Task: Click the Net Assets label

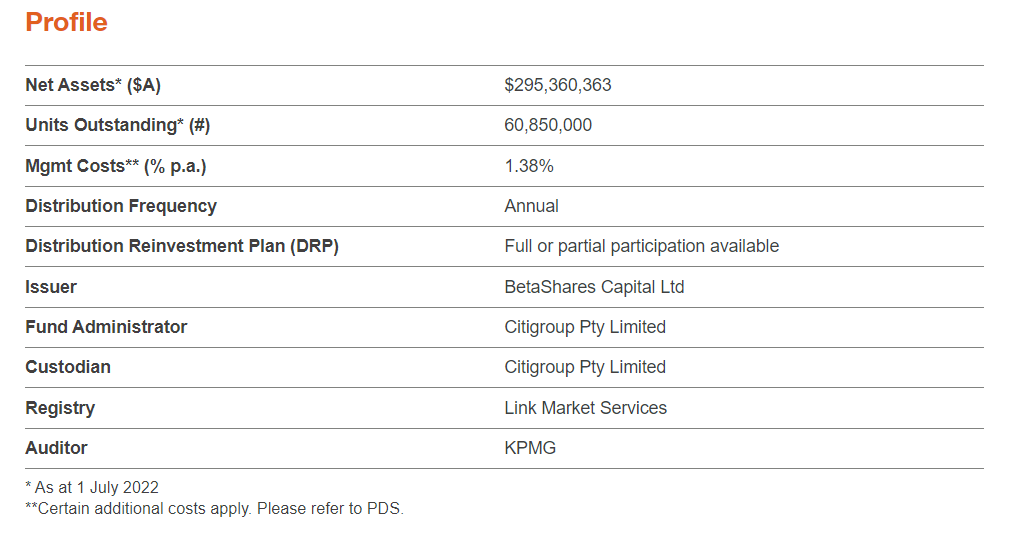Action: coord(92,85)
